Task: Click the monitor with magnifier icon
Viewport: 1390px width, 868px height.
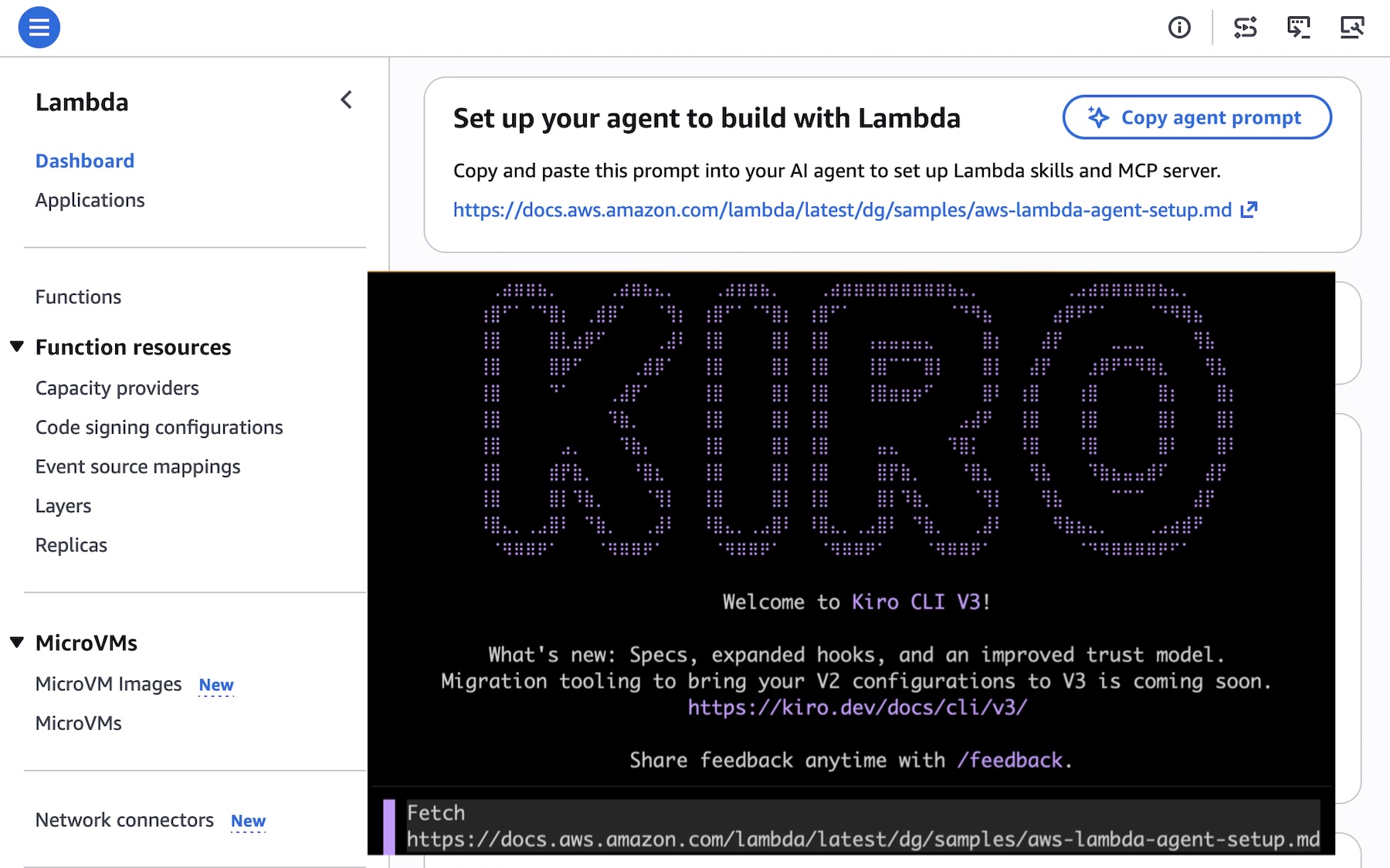Action: [1352, 28]
